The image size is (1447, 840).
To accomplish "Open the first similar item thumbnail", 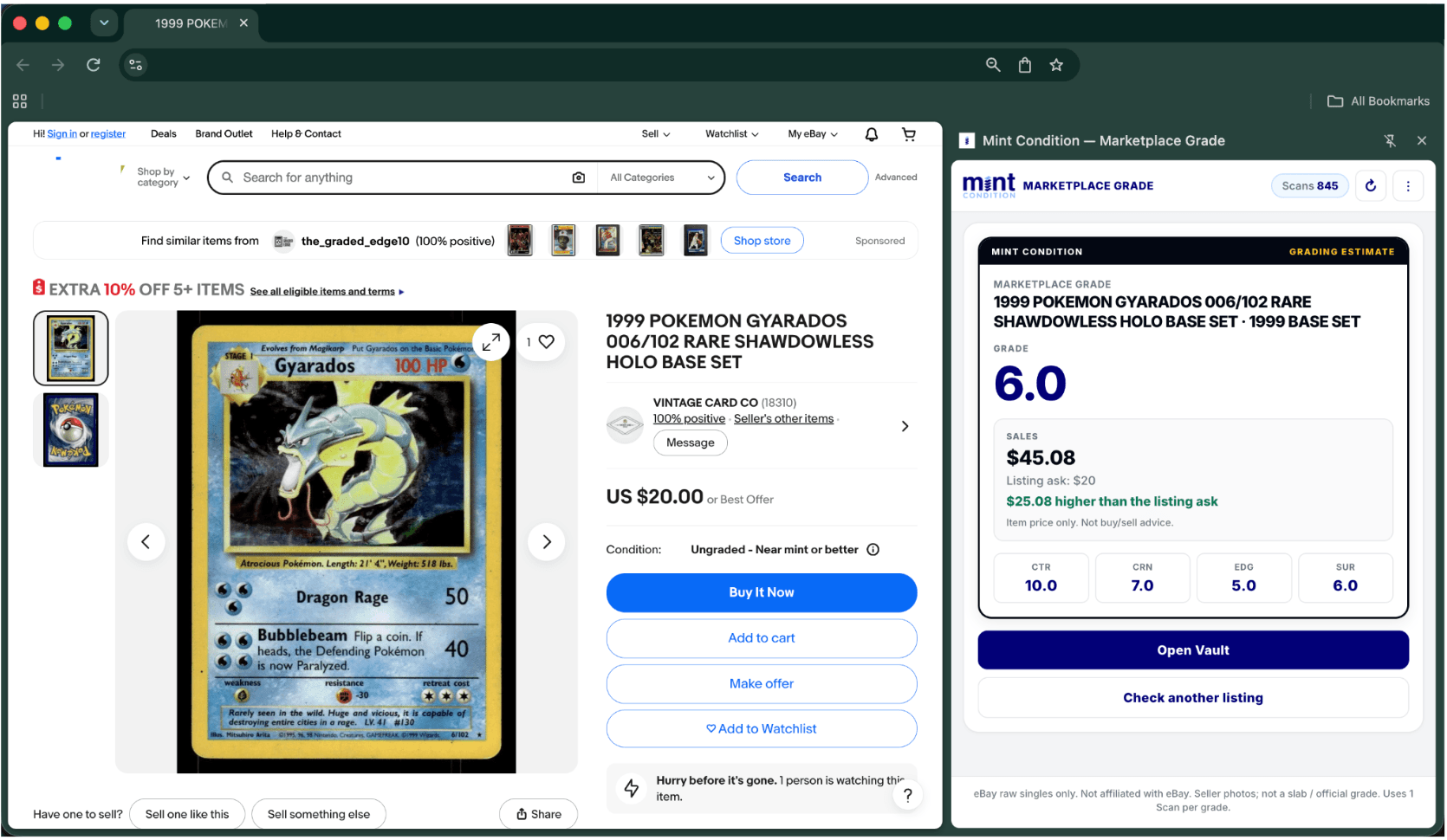I will pyautogui.click(x=520, y=240).
